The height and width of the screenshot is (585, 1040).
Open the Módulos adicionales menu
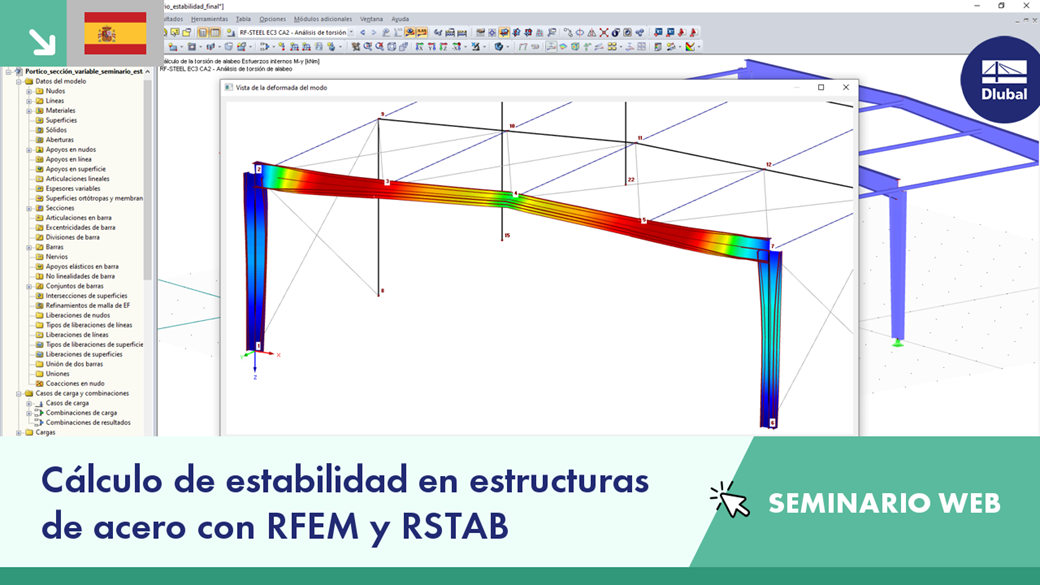(x=323, y=19)
